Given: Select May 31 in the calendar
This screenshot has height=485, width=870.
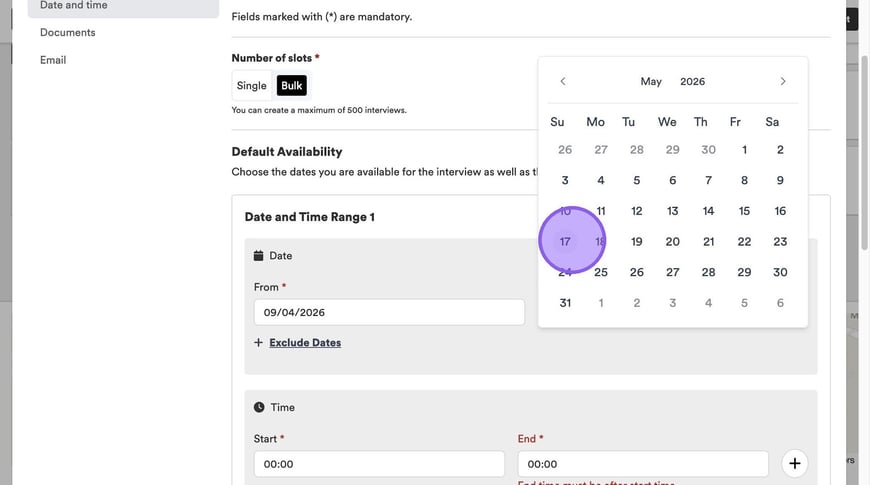Looking at the screenshot, I should coord(565,303).
